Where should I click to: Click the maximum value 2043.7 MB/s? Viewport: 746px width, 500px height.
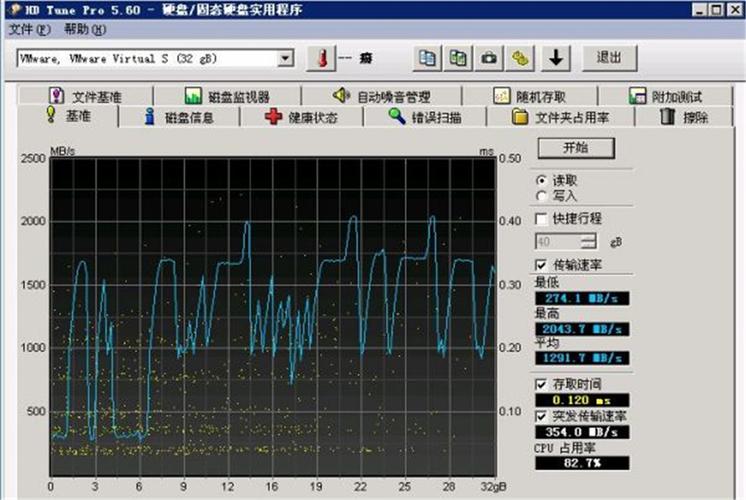[582, 329]
